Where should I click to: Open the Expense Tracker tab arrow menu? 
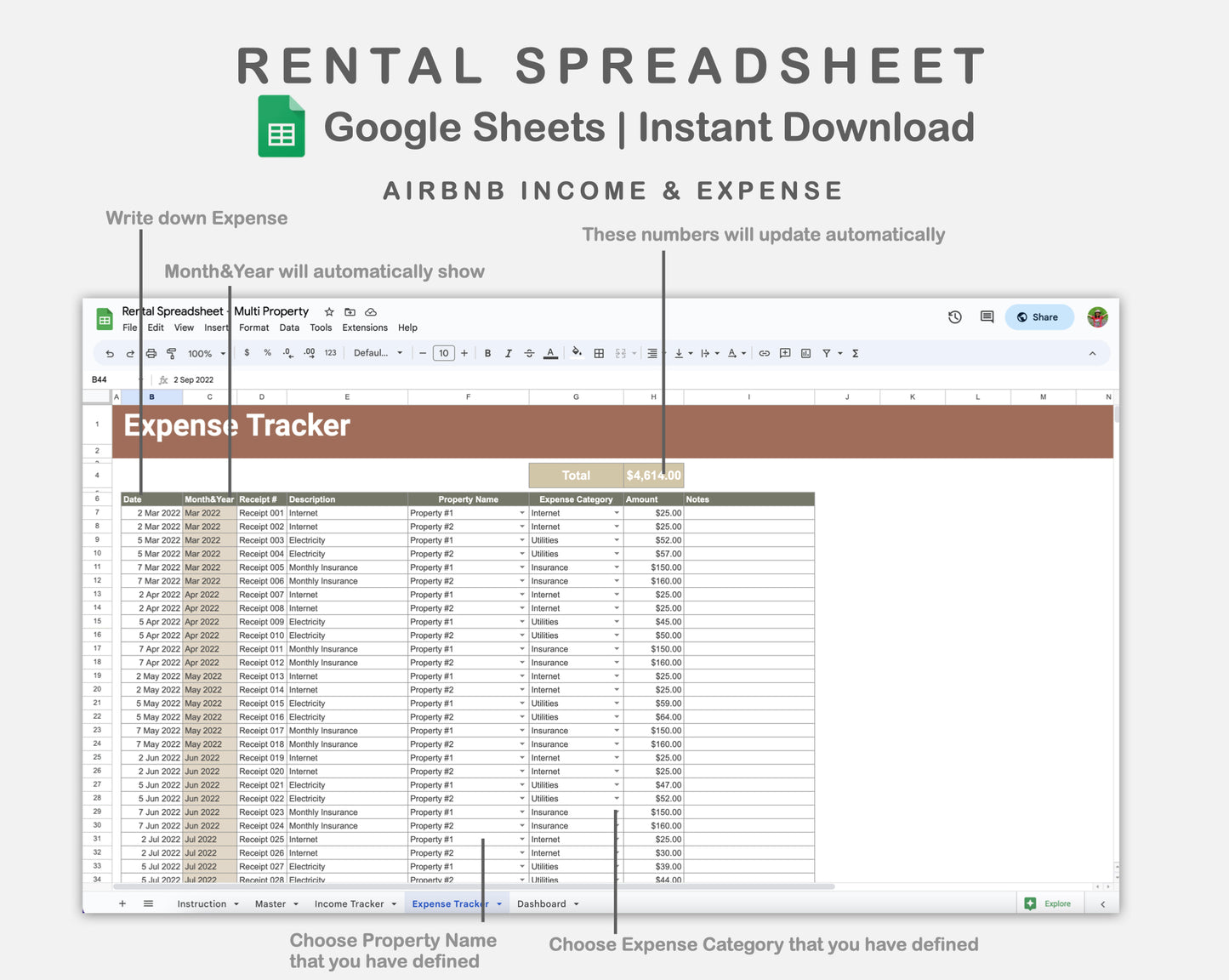[x=499, y=903]
